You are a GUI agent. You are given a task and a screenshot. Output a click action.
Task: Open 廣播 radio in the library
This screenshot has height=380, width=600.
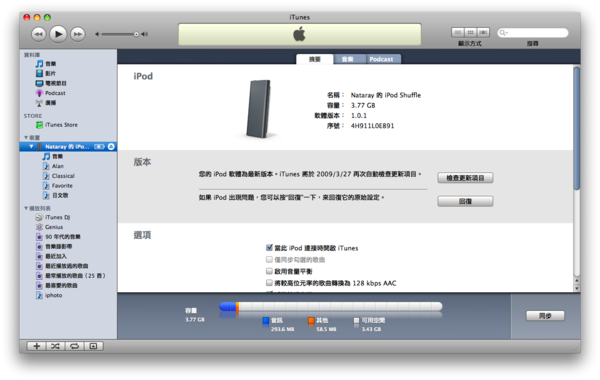pyautogui.click(x=46, y=103)
